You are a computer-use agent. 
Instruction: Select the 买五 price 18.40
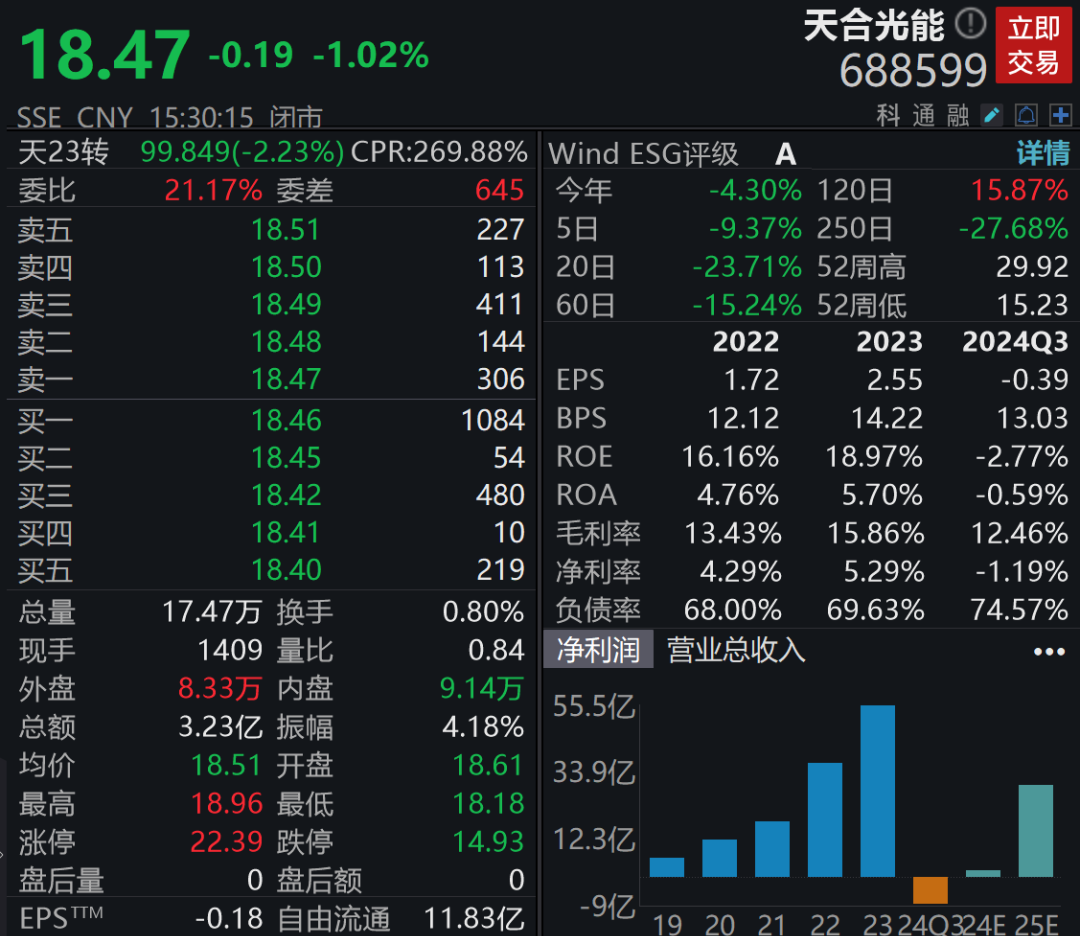(286, 570)
